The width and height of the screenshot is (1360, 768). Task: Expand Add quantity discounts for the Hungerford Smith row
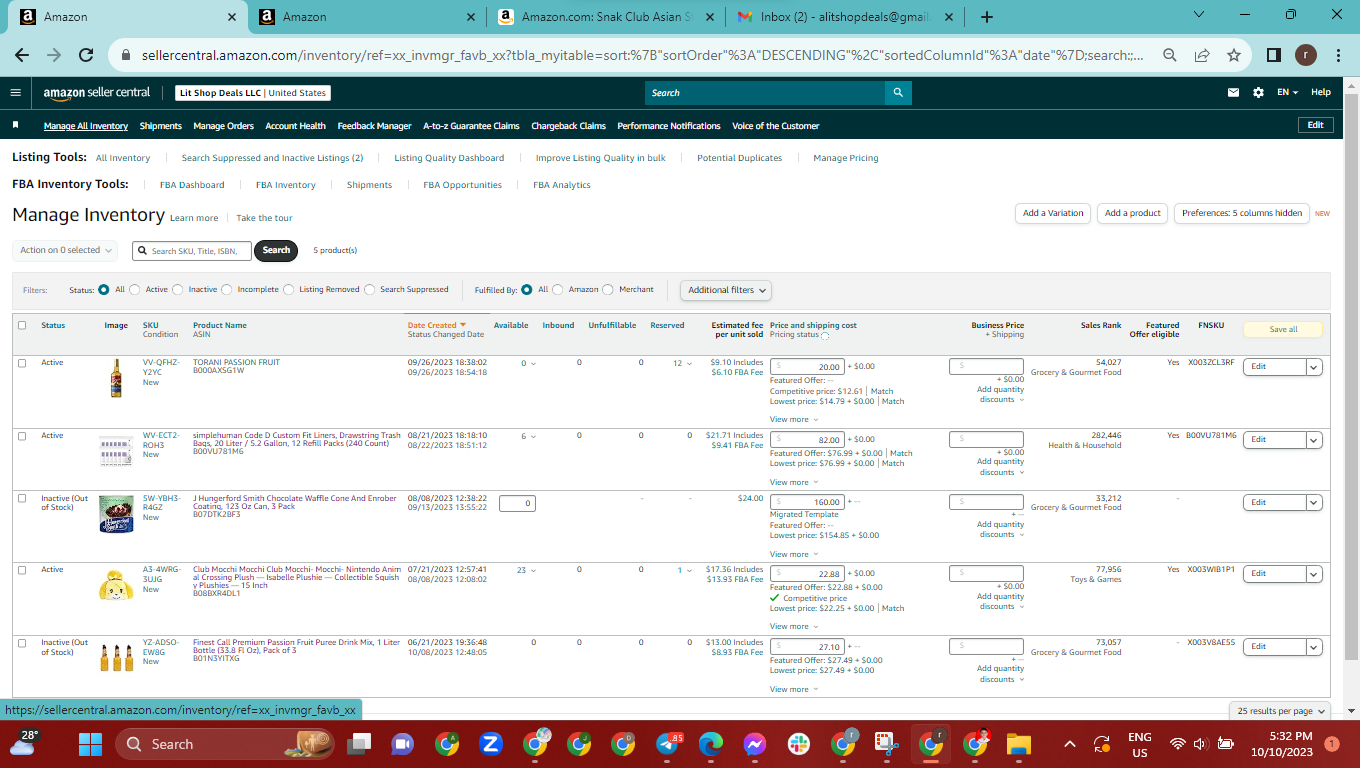click(x=1000, y=529)
